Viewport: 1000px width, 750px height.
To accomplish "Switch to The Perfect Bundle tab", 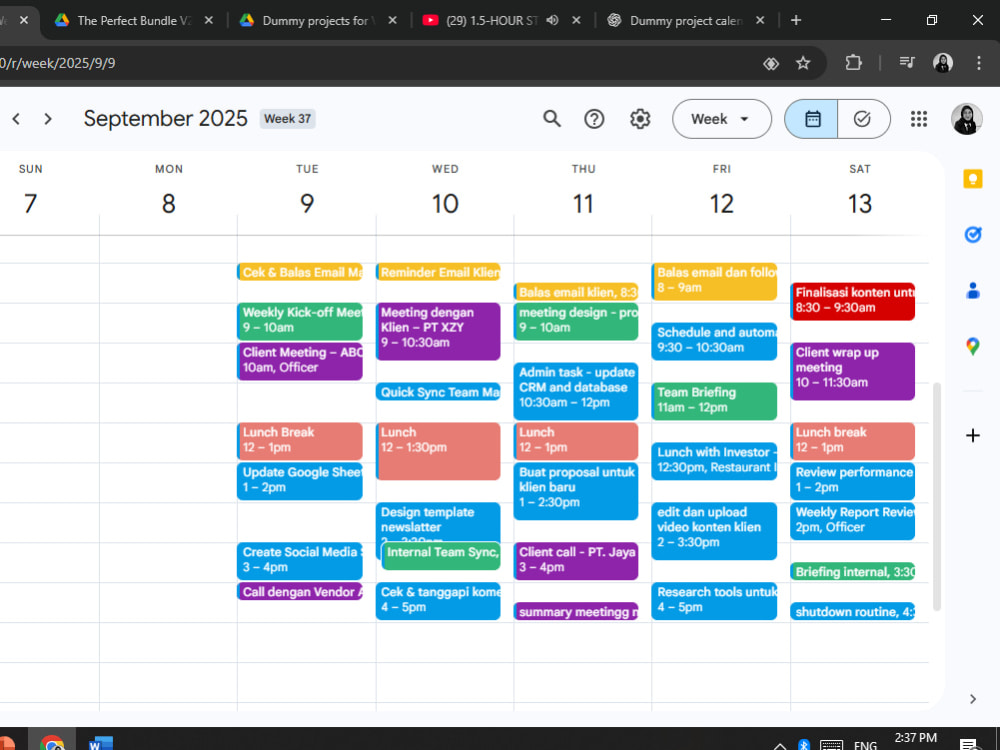I will coord(133,20).
